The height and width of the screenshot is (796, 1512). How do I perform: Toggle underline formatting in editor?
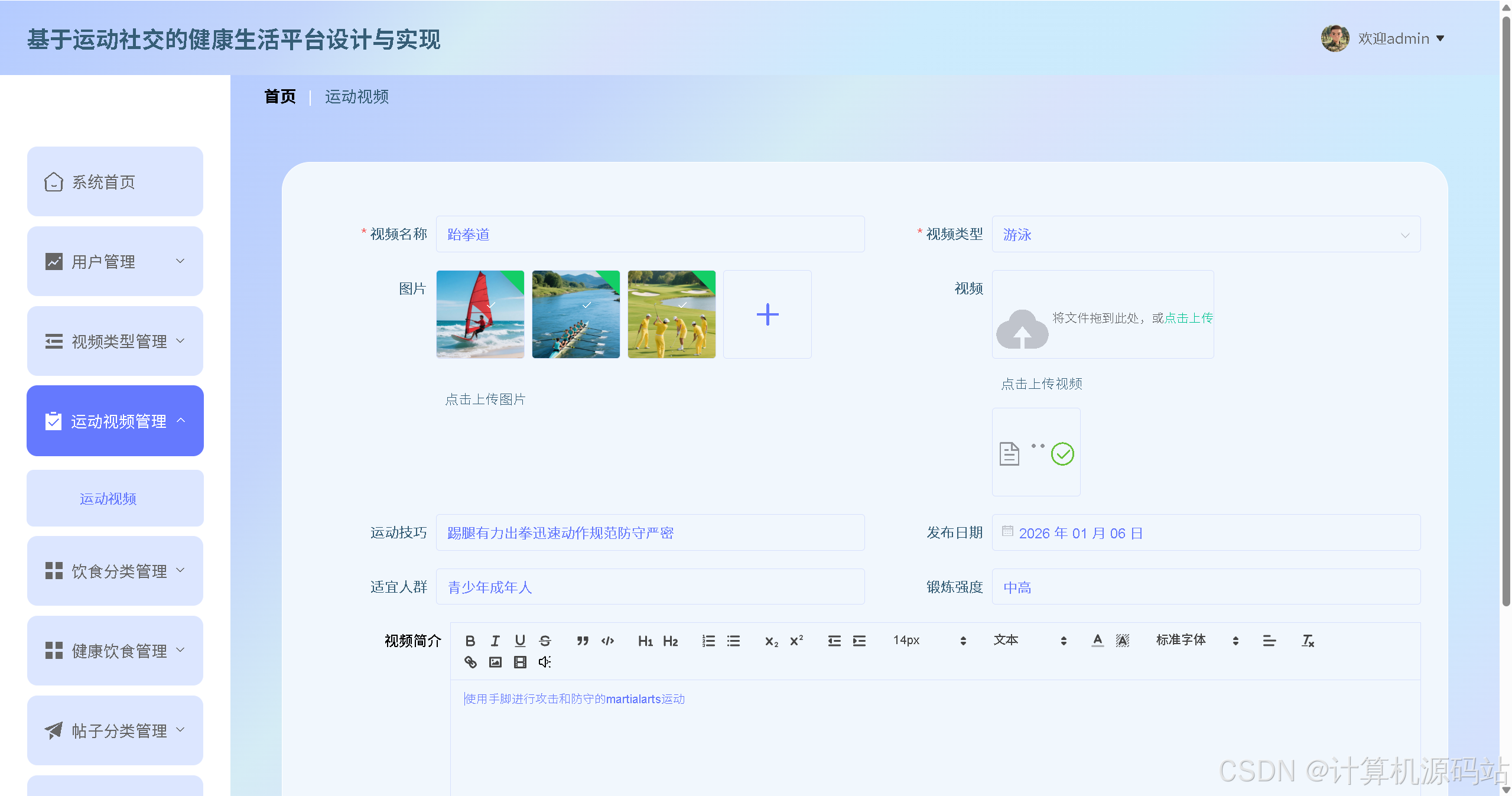(520, 641)
